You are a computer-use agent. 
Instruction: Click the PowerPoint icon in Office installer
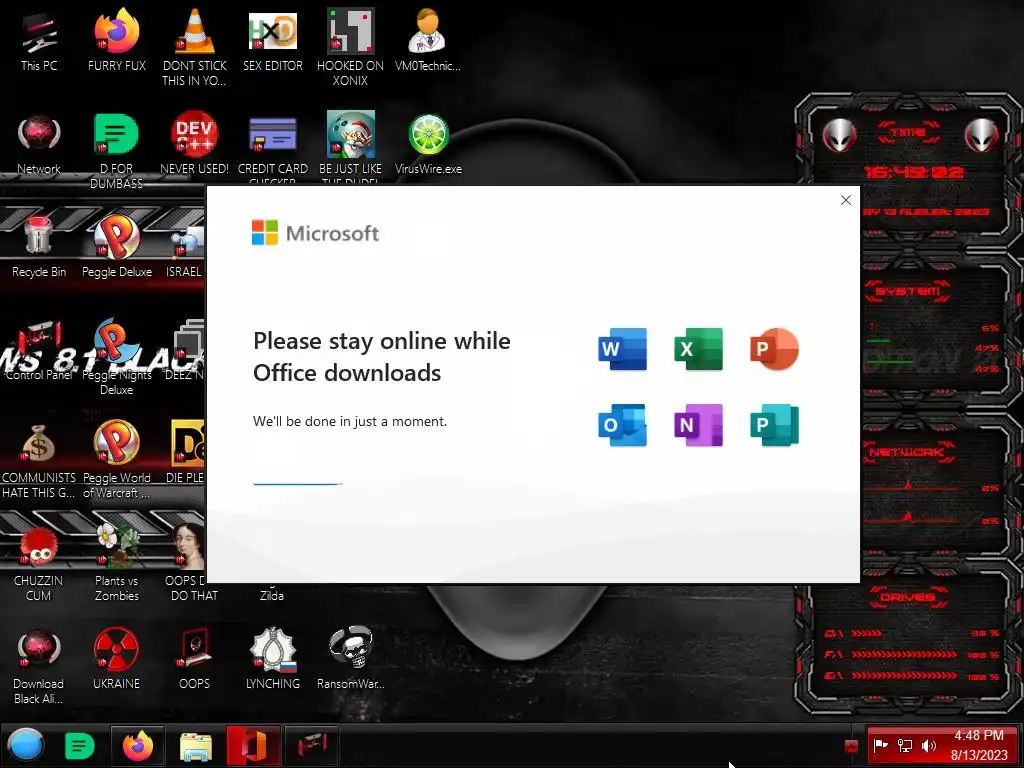click(774, 349)
